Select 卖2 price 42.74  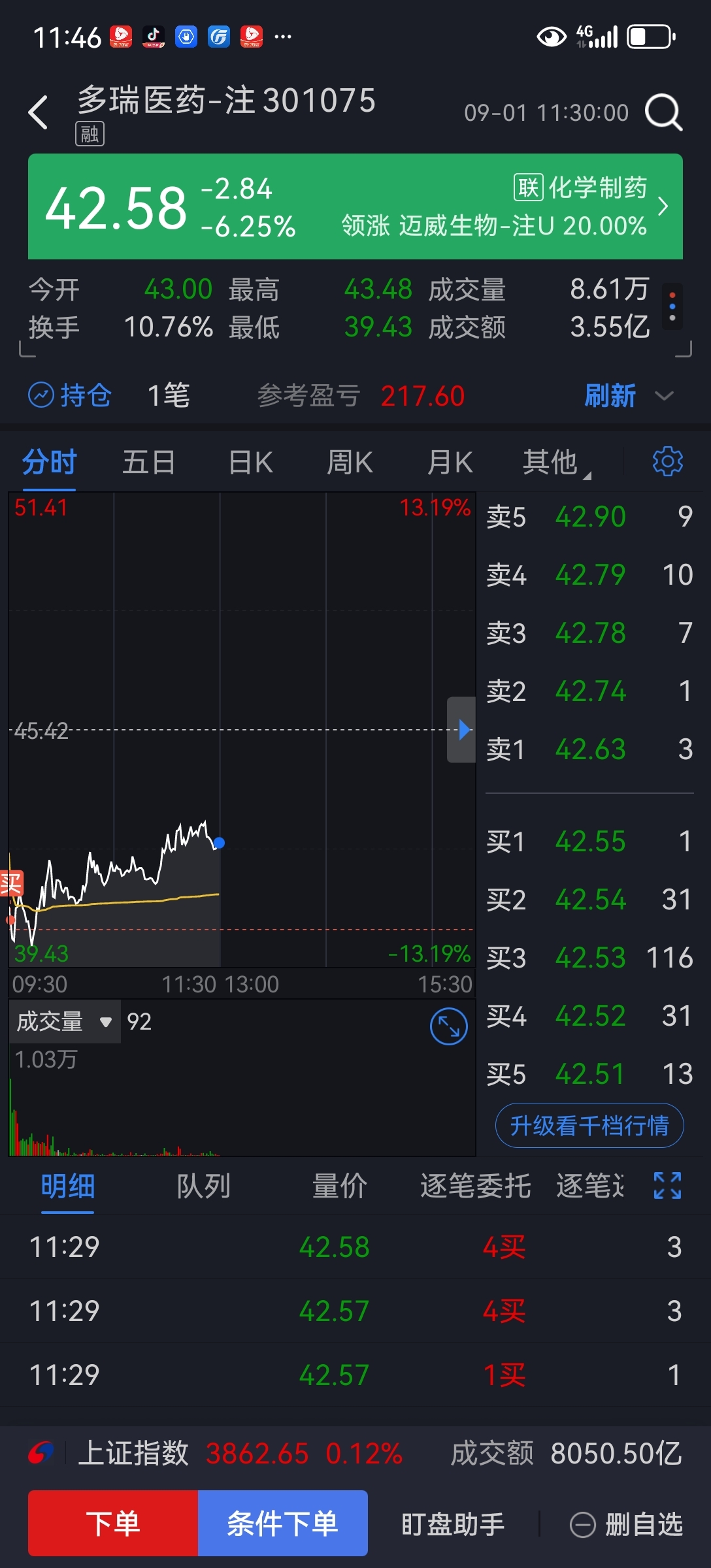[590, 691]
